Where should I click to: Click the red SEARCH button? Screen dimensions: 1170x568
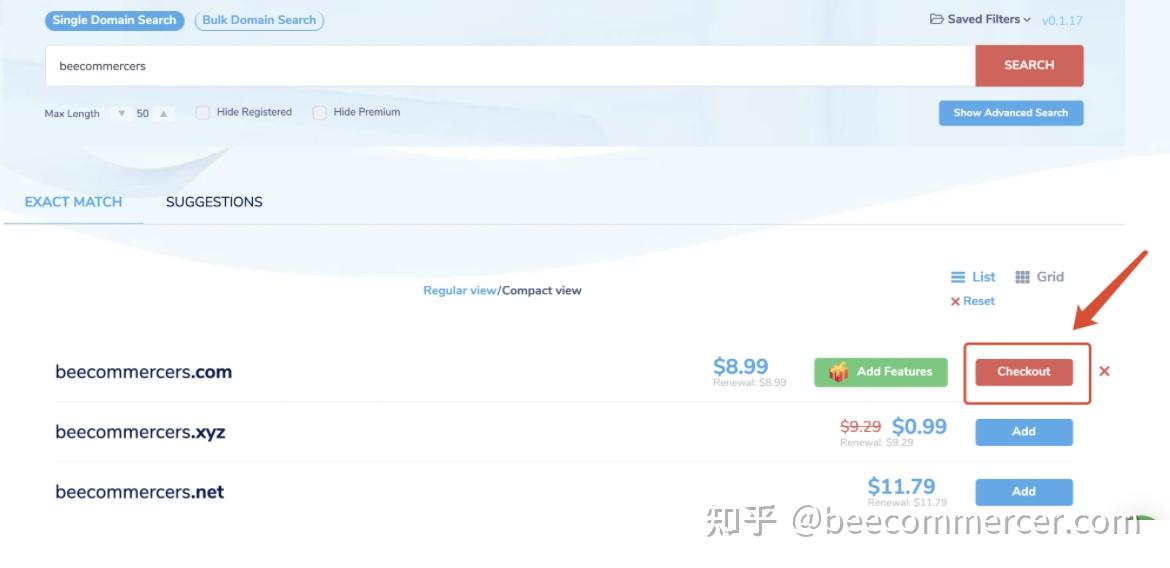[1029, 66]
